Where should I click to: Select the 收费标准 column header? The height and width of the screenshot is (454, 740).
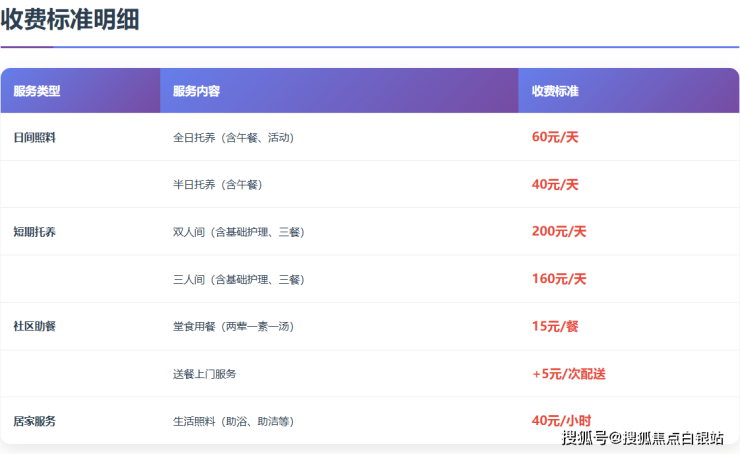[x=555, y=91]
